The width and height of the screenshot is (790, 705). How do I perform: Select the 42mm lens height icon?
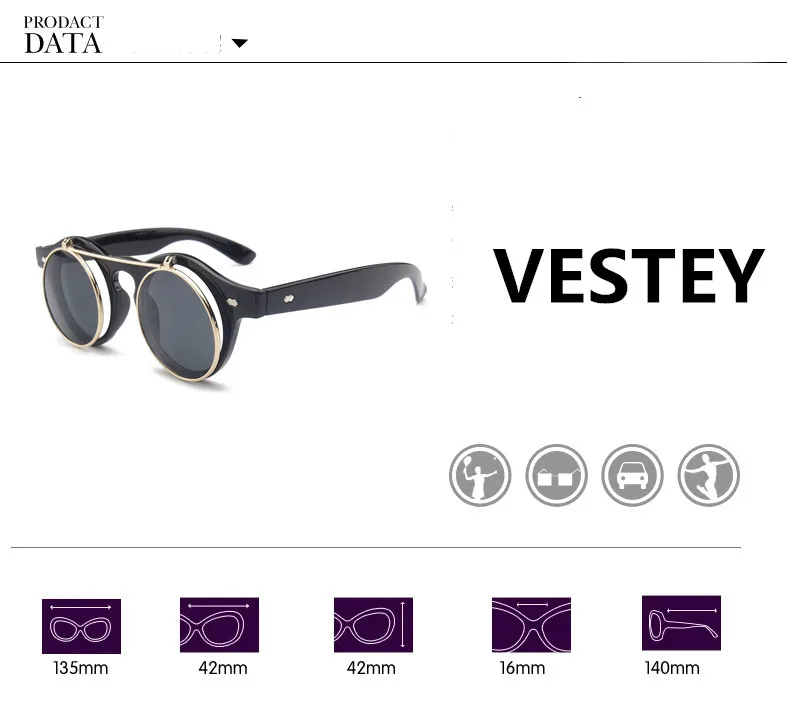pos(373,625)
